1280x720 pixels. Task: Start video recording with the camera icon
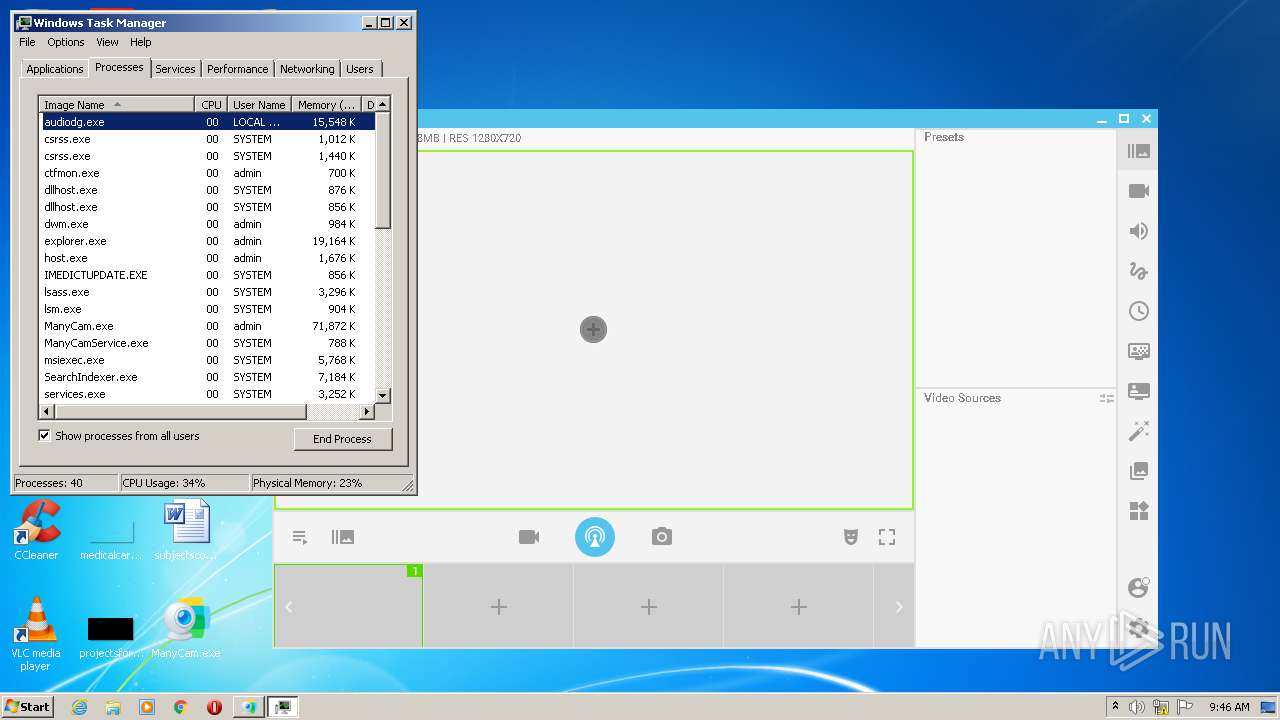click(x=529, y=537)
